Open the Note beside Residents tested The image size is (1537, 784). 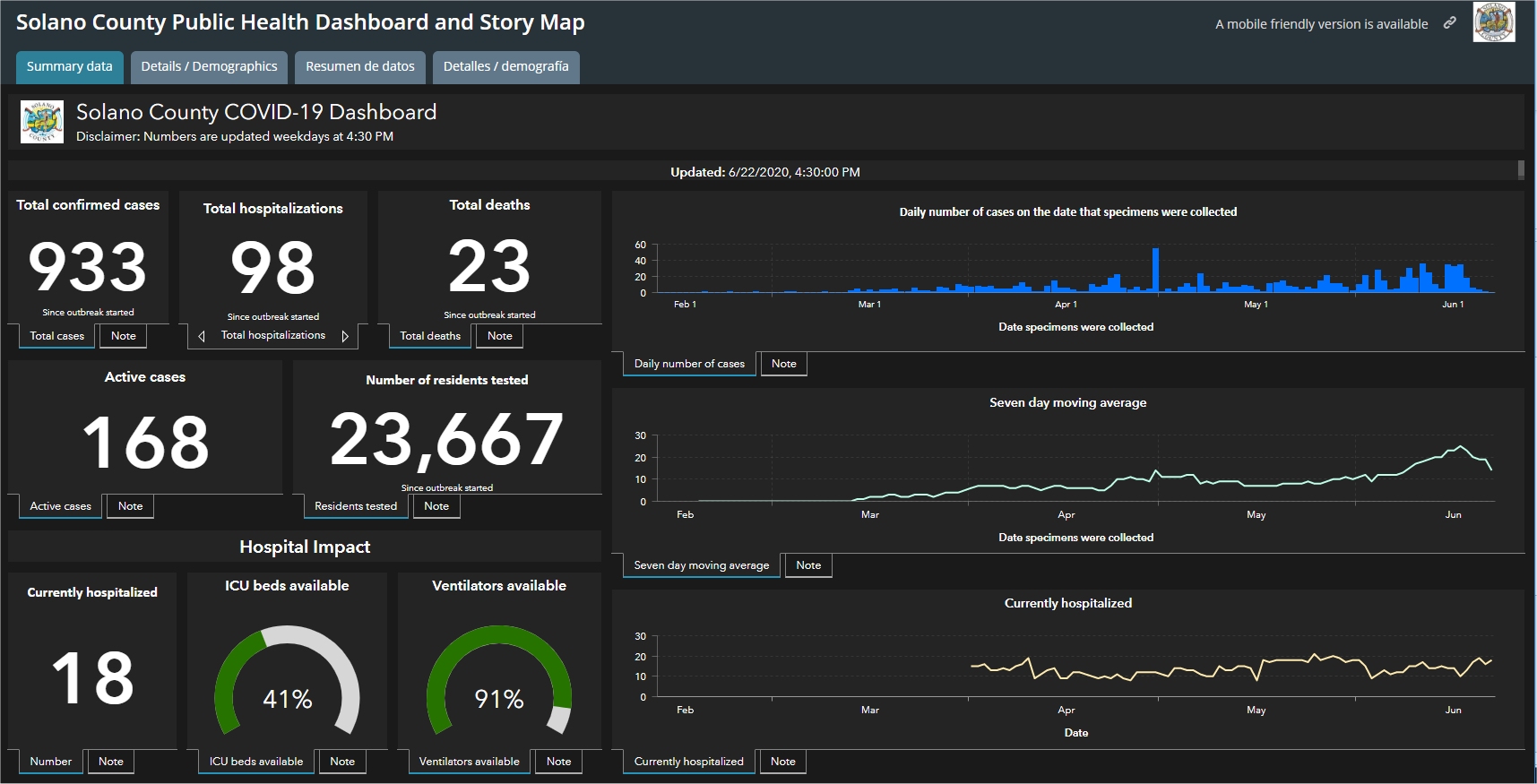click(436, 506)
